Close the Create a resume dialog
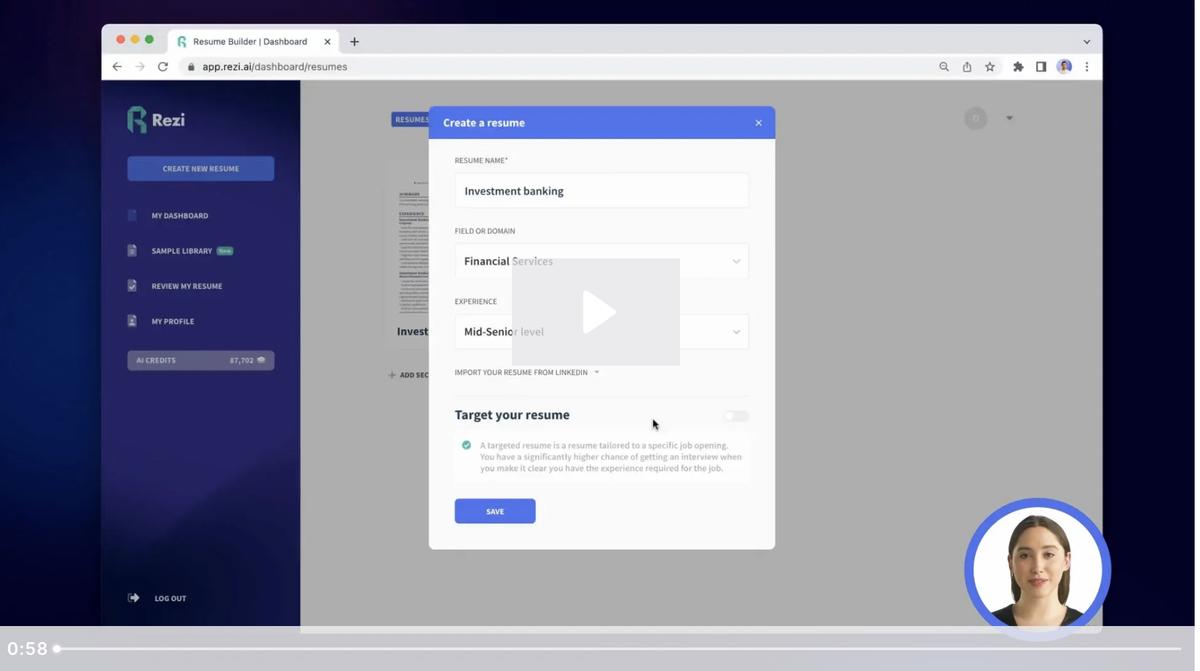The width and height of the screenshot is (1200, 671). click(758, 123)
